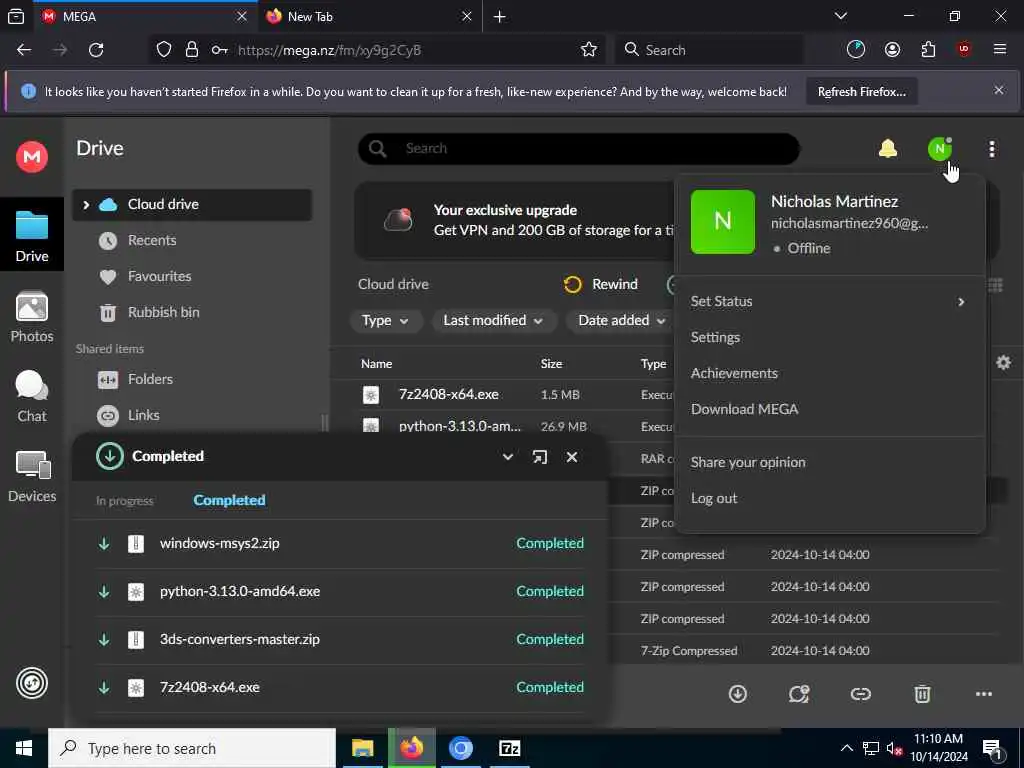Show hidden system tray icons

pyautogui.click(x=846, y=748)
